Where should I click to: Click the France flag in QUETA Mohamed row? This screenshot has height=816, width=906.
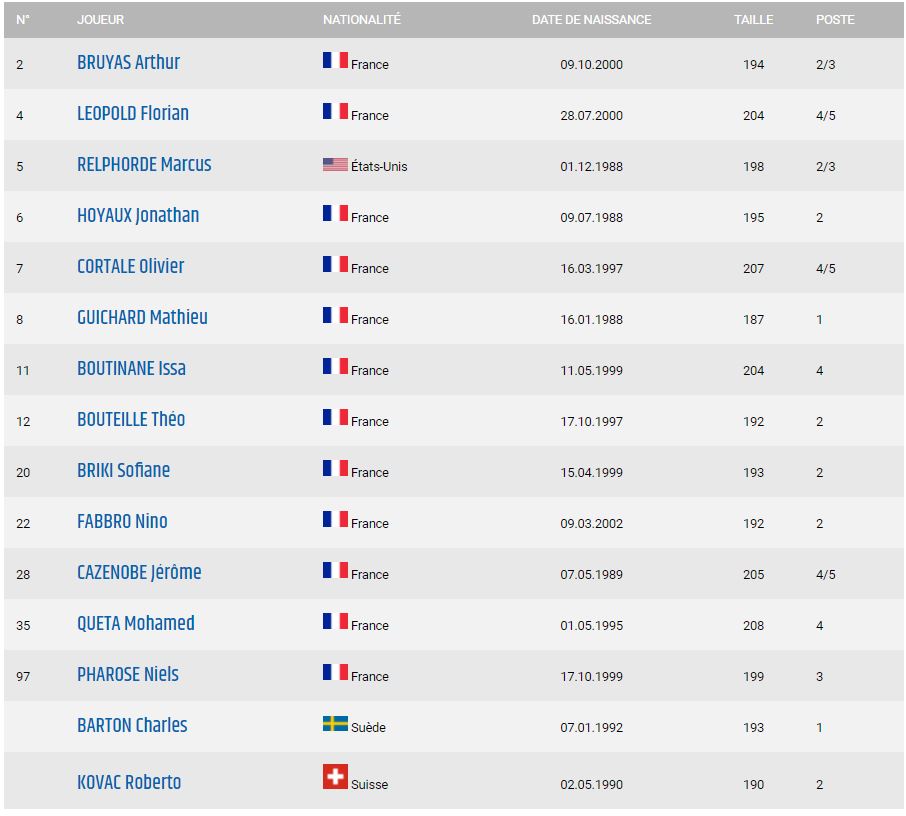(335, 621)
